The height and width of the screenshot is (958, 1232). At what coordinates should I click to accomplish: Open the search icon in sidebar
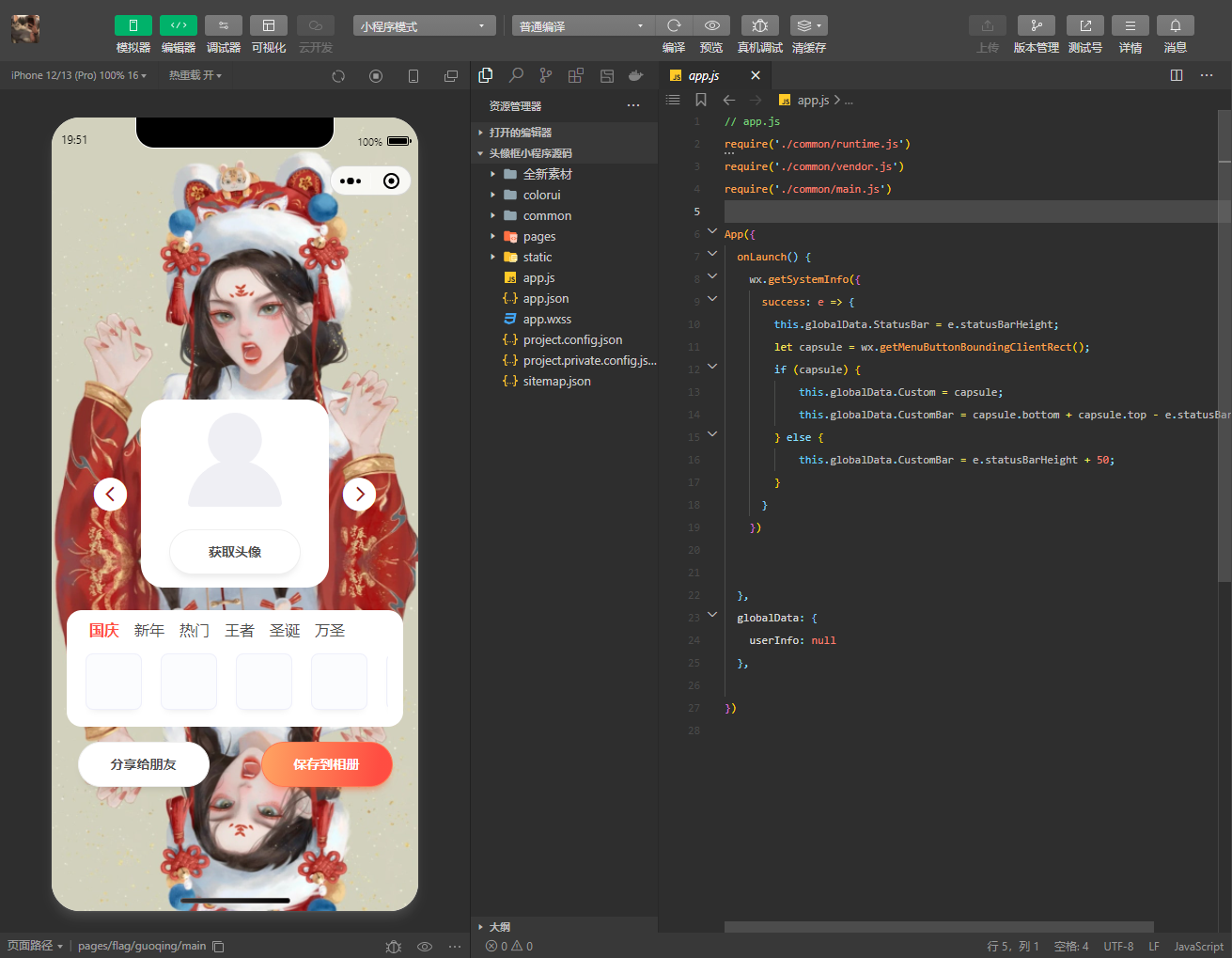click(516, 76)
